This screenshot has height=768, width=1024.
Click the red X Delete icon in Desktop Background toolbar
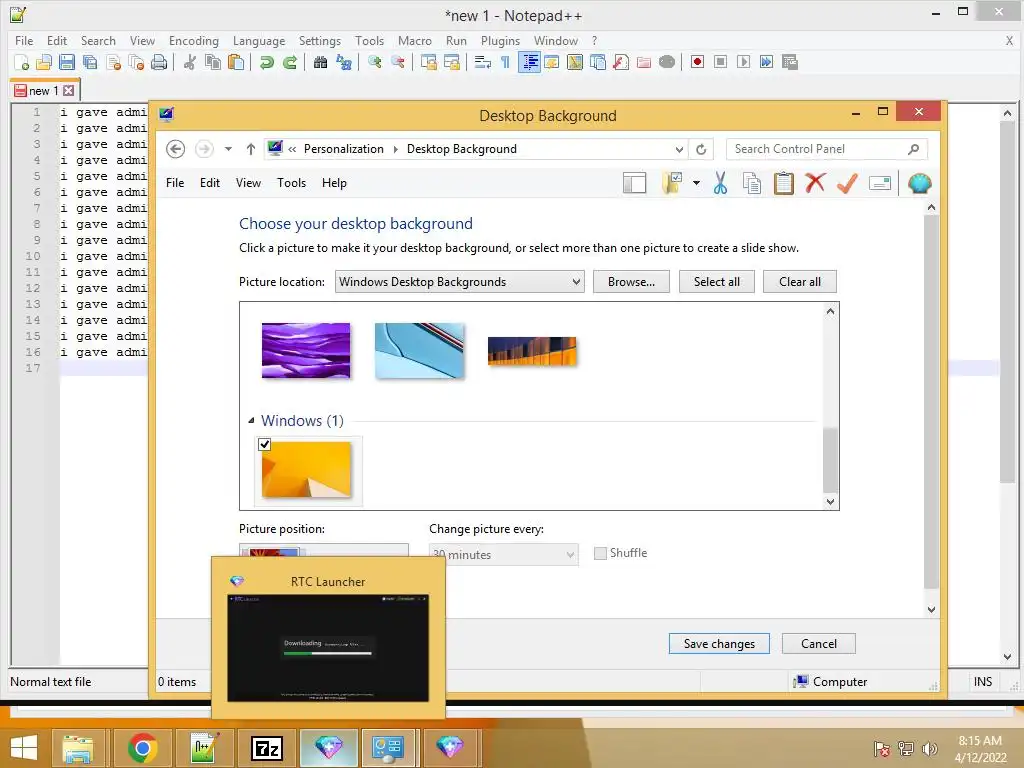[815, 184]
